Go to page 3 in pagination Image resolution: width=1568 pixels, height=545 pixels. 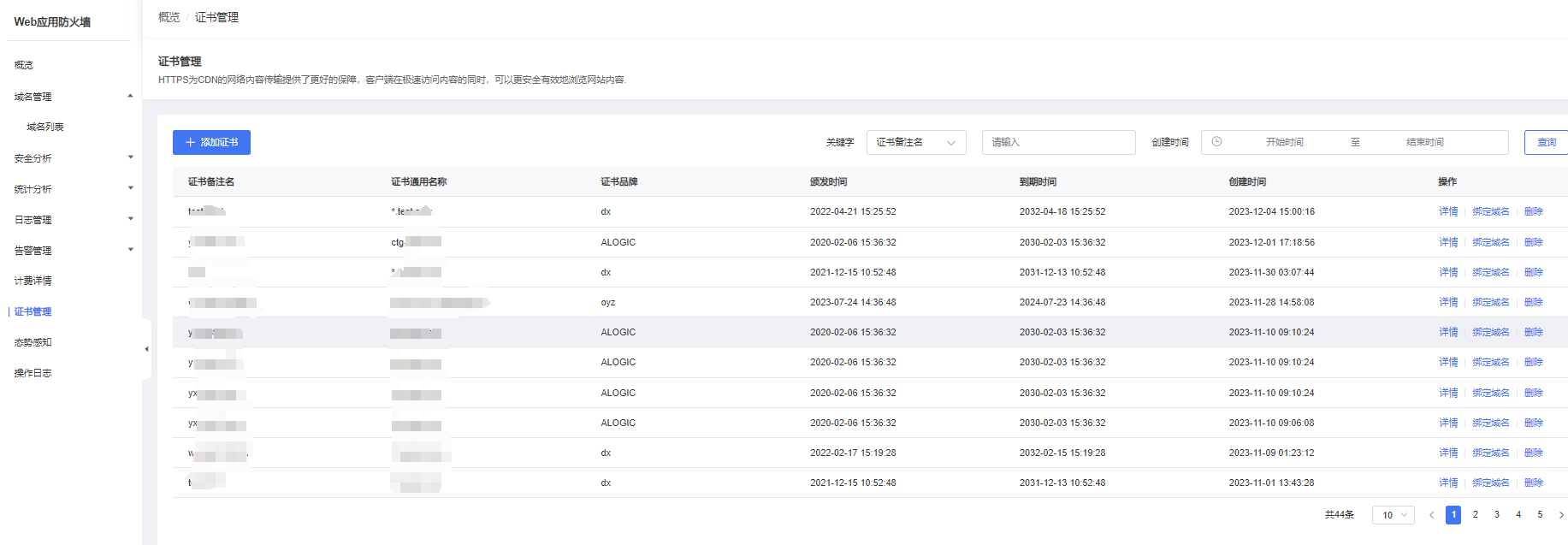coord(1496,515)
